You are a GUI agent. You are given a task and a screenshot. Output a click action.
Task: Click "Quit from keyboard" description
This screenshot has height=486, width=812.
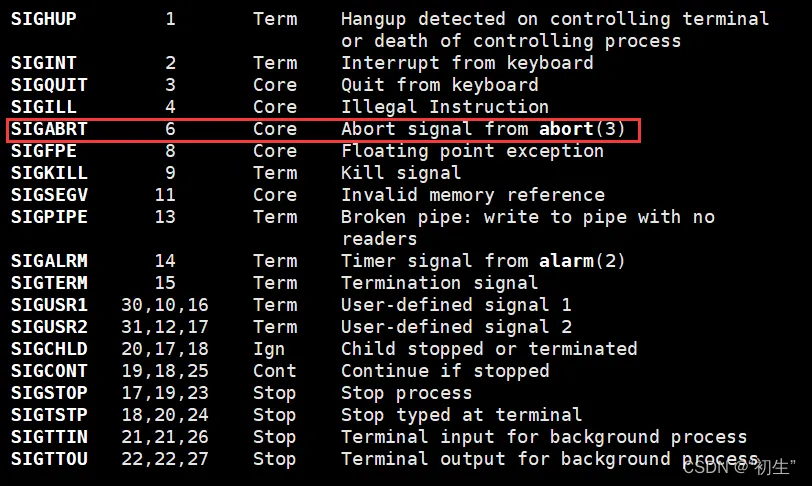point(439,85)
